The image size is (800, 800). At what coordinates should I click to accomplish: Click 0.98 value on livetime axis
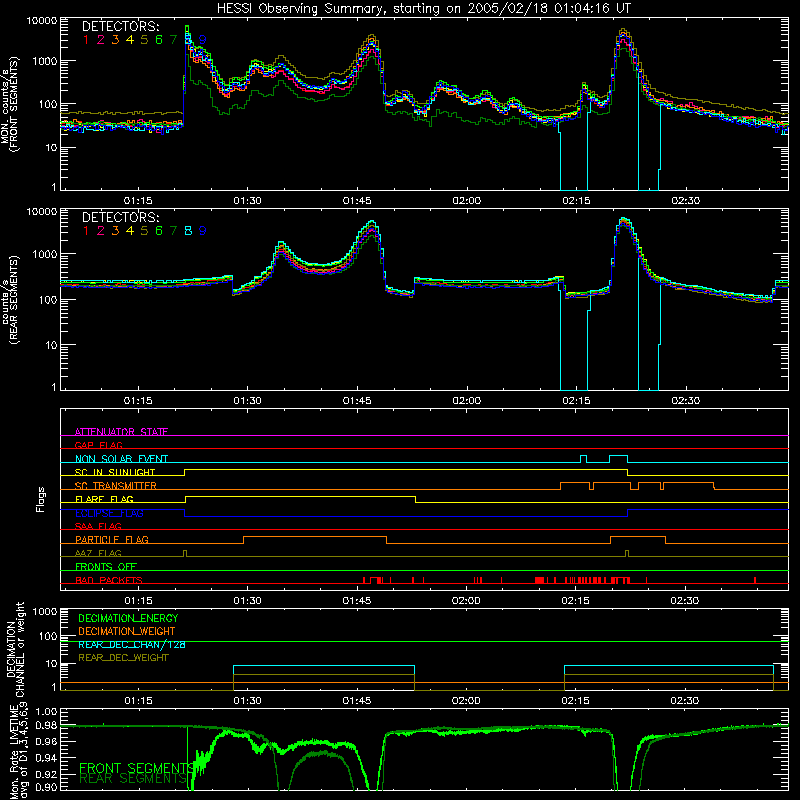tap(47, 727)
